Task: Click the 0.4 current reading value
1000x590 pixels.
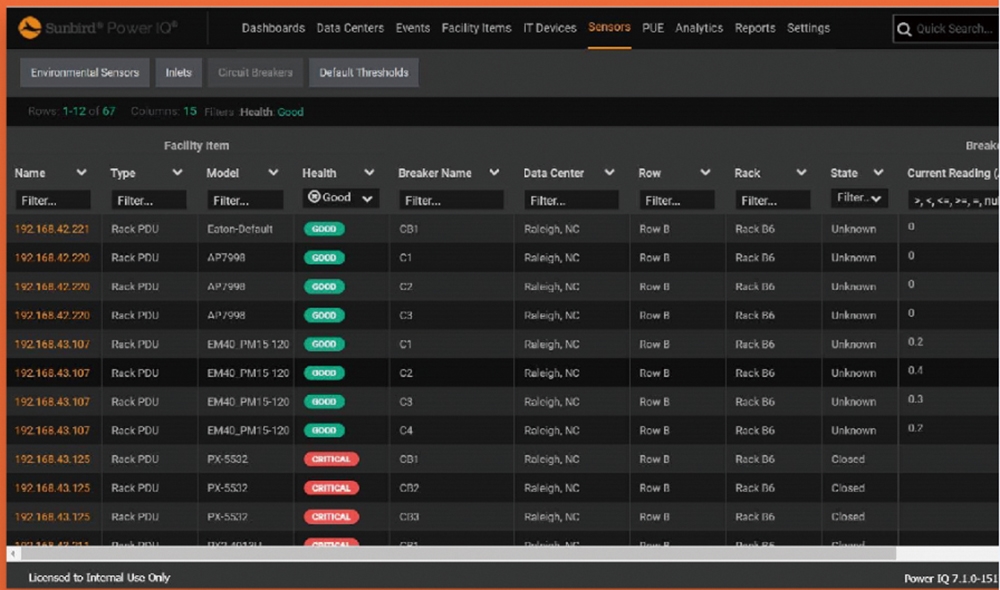Action: (x=915, y=370)
